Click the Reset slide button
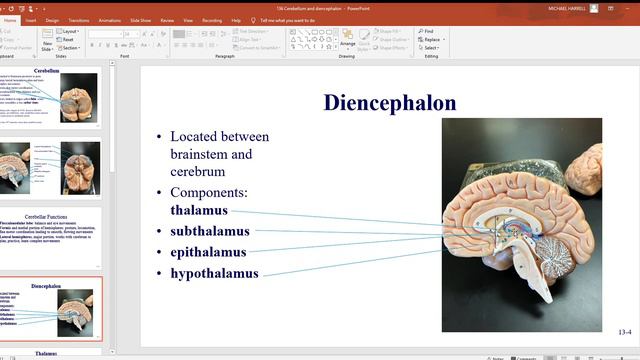640x360 pixels. click(x=65, y=40)
